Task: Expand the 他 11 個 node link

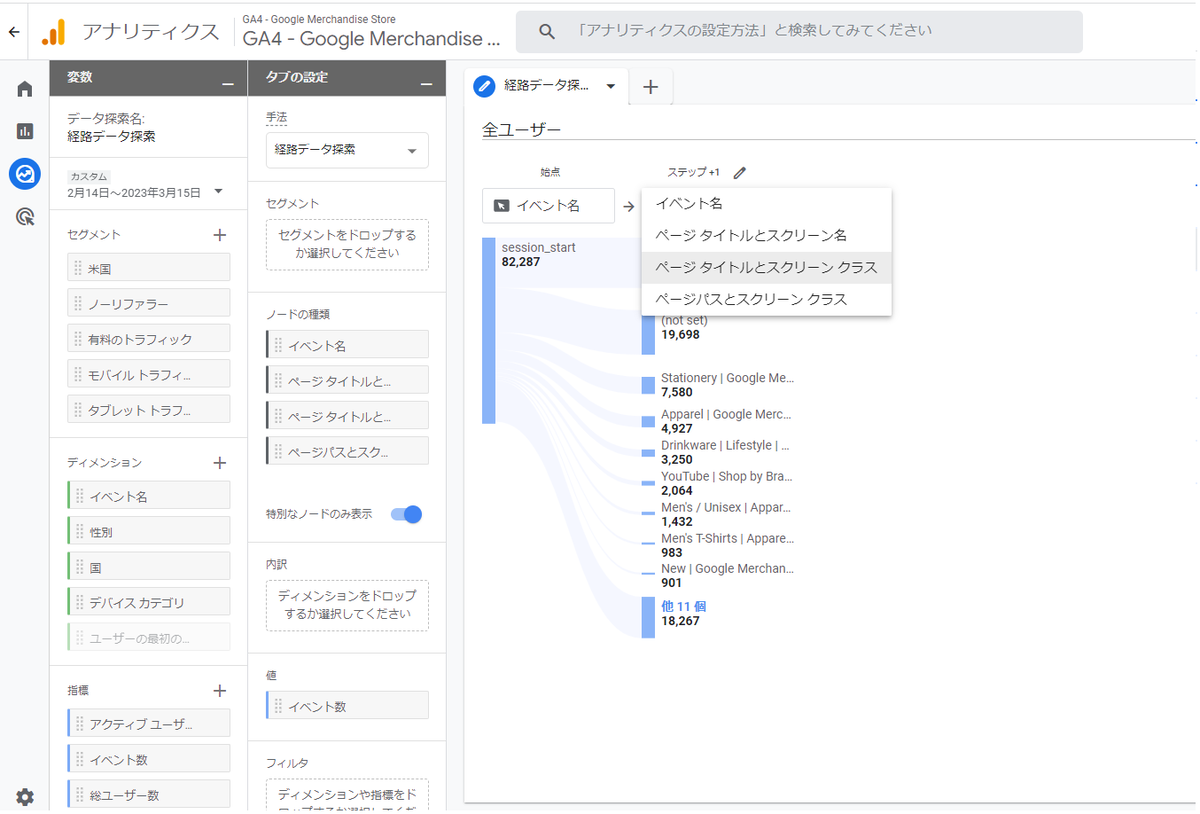Action: (684, 606)
